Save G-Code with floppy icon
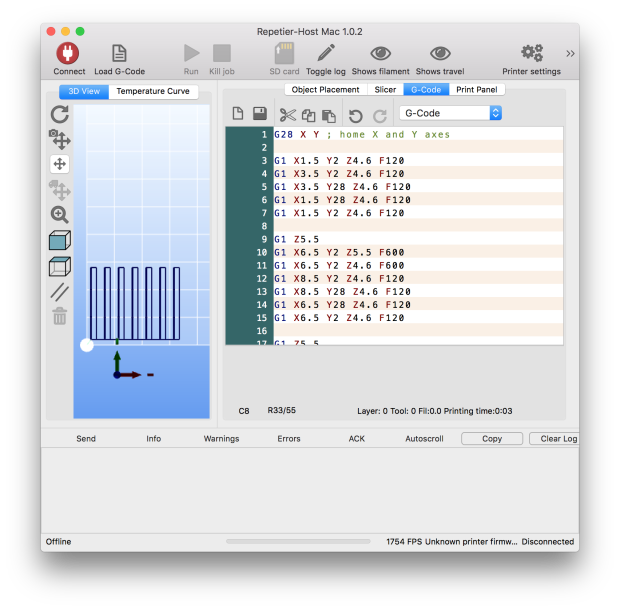This screenshot has width=620, height=610. (260, 114)
